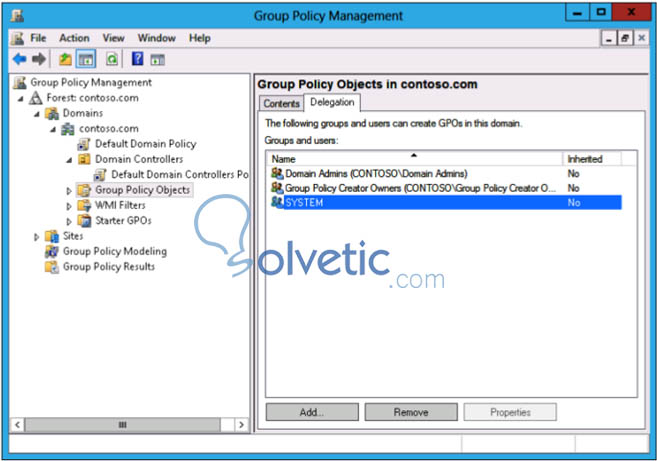Viewport: 657px width, 461px height.
Task: Click the contoso.com domain icon in the tree
Action: pos(68,129)
